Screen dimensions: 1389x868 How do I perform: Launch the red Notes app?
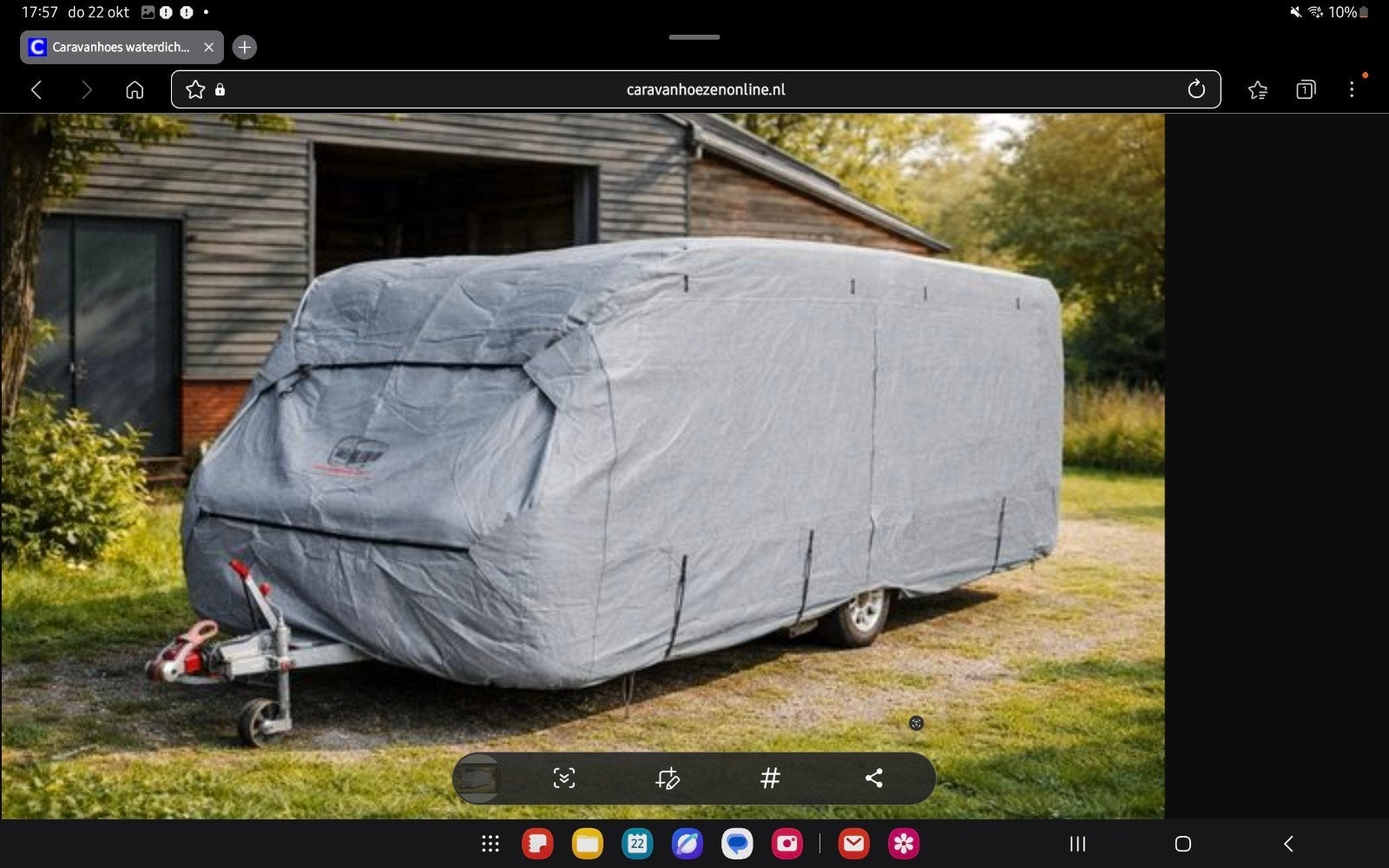tap(537, 844)
